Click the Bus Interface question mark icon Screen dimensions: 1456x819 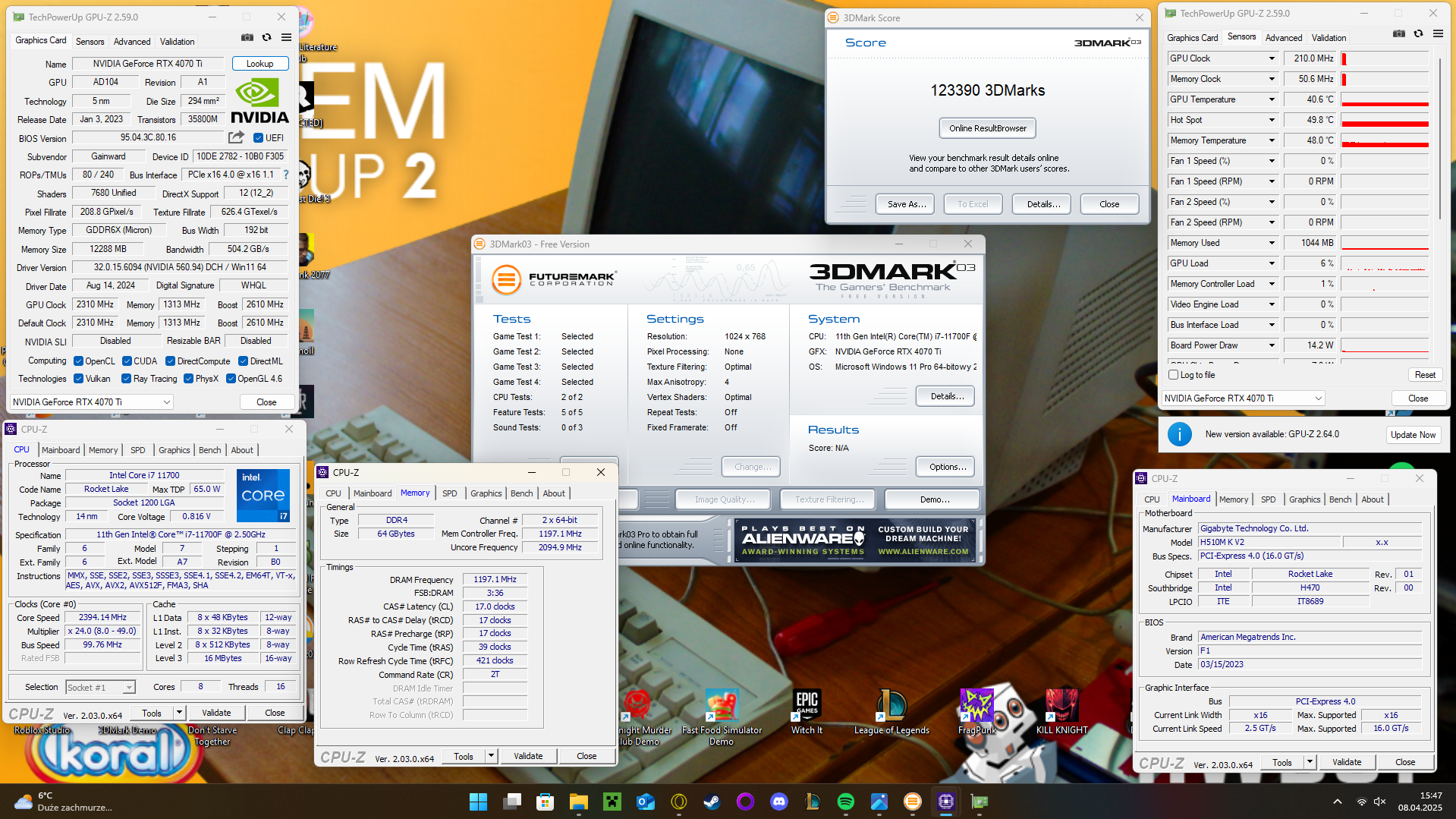pyautogui.click(x=286, y=175)
